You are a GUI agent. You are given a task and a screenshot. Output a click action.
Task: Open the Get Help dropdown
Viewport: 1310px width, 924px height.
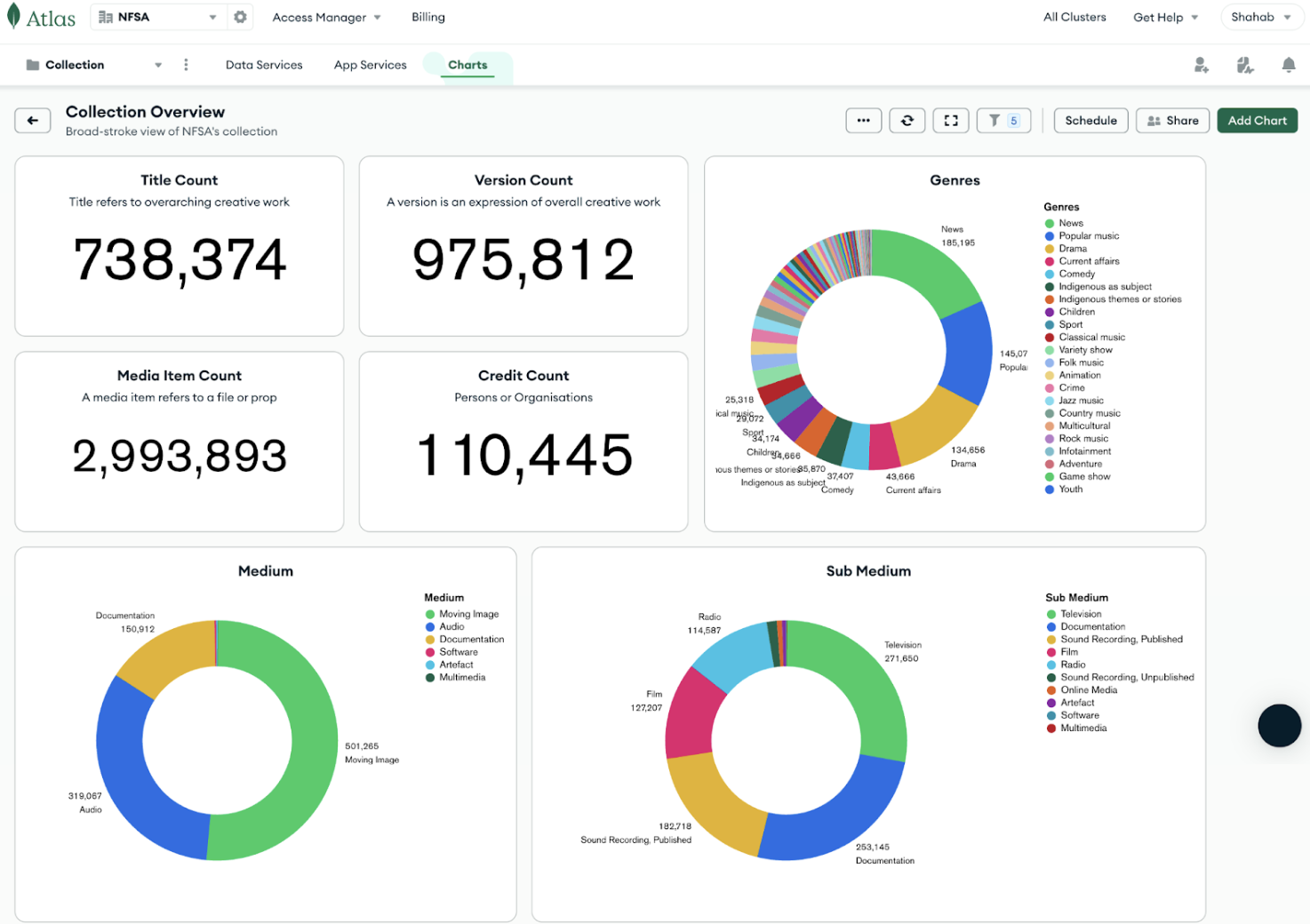point(1165,17)
